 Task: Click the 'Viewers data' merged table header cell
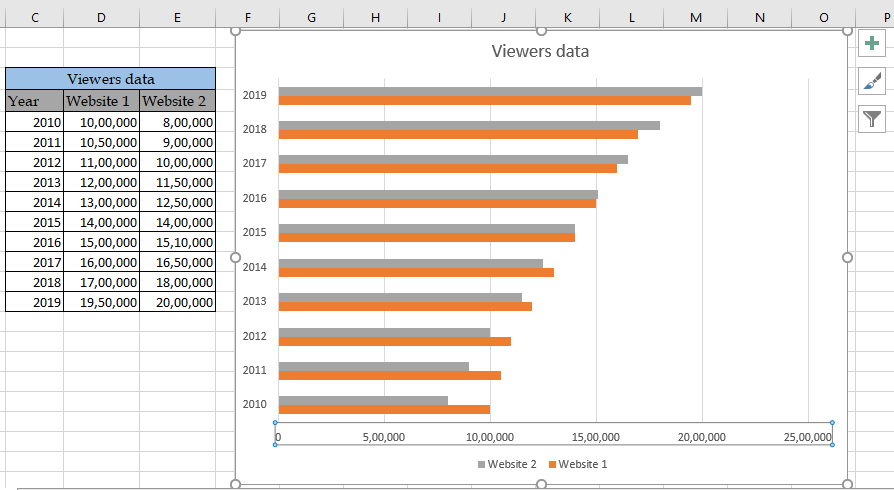(110, 79)
